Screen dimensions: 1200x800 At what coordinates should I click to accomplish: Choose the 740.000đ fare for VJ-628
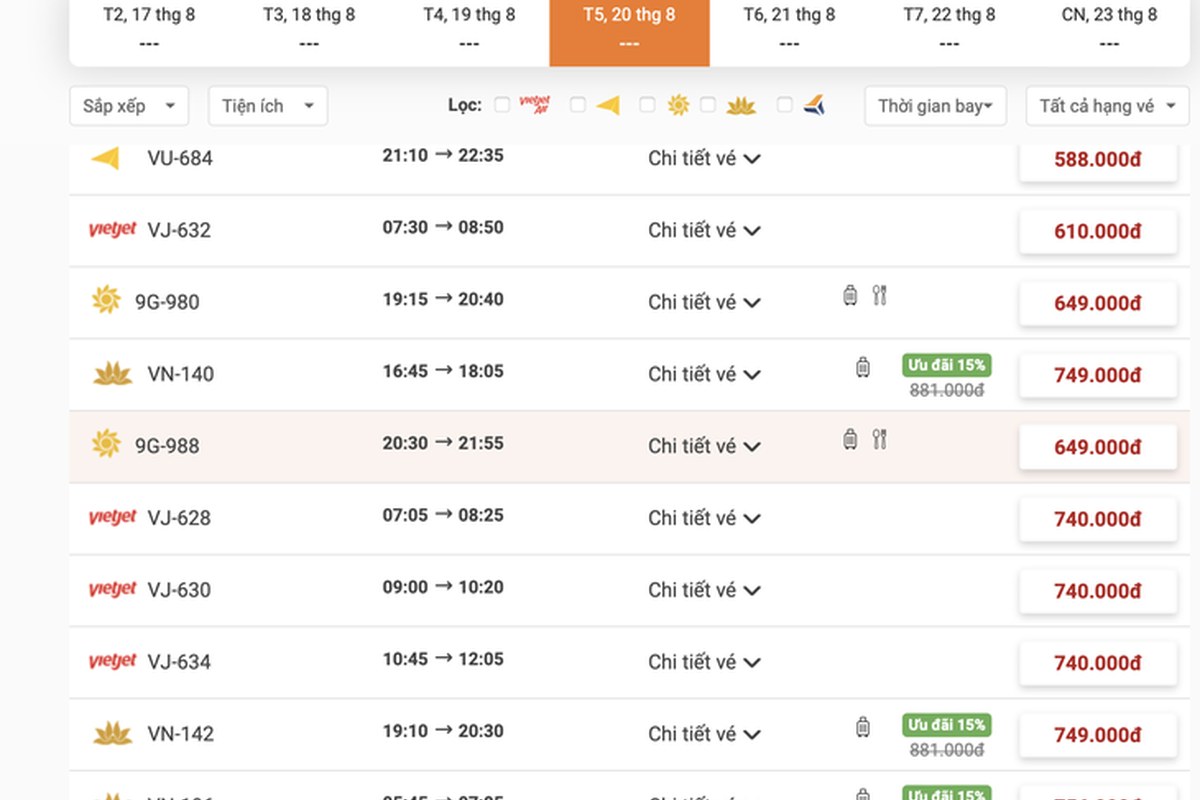[x=1098, y=519]
